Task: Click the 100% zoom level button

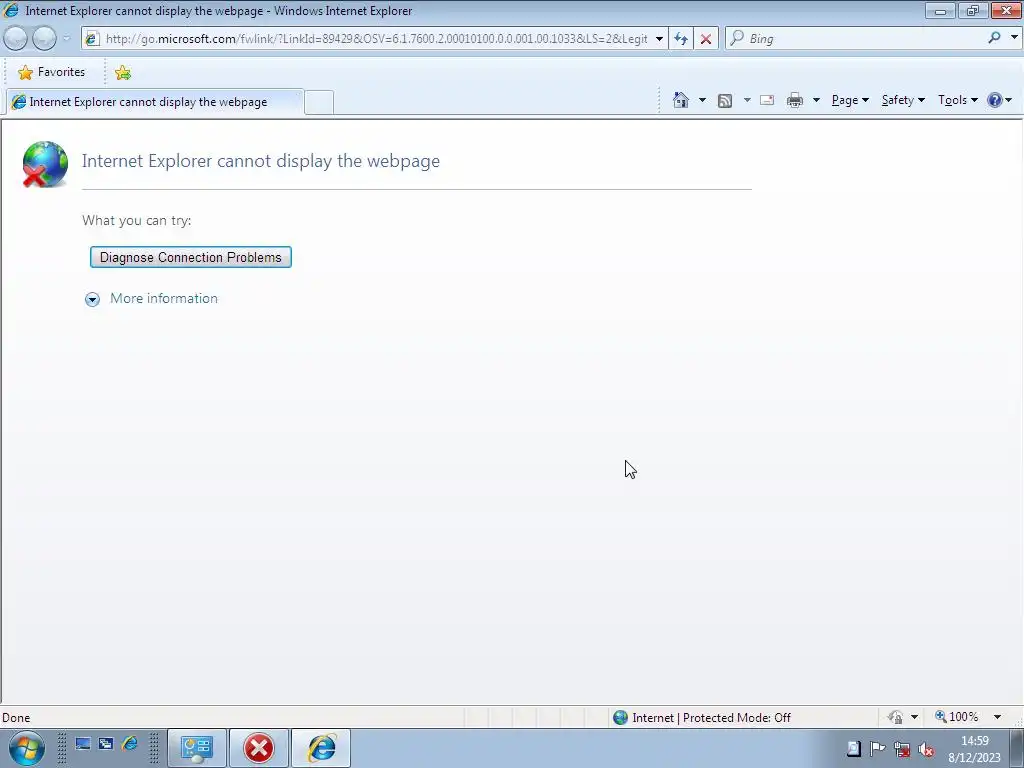Action: pyautogui.click(x=957, y=717)
